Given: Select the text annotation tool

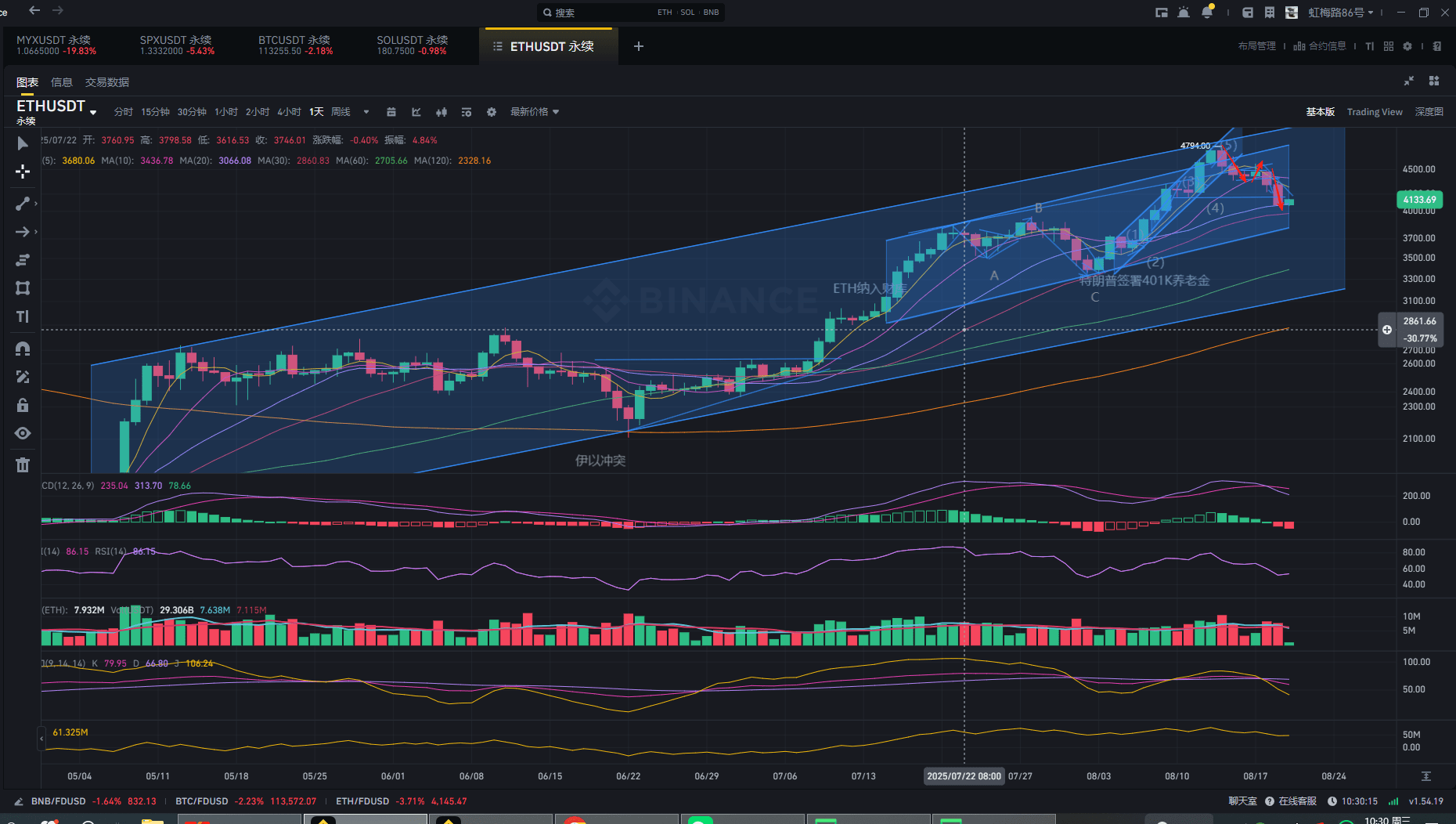Looking at the screenshot, I should click(23, 316).
